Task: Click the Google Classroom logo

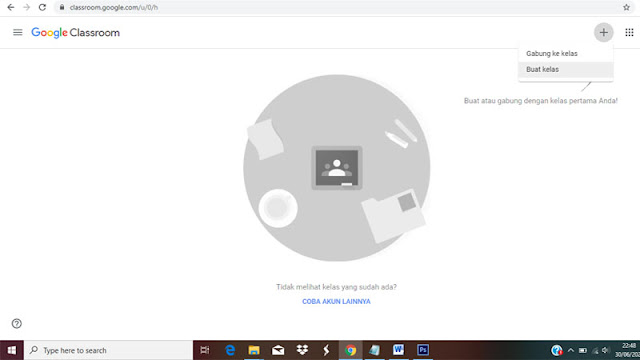Action: coord(76,33)
